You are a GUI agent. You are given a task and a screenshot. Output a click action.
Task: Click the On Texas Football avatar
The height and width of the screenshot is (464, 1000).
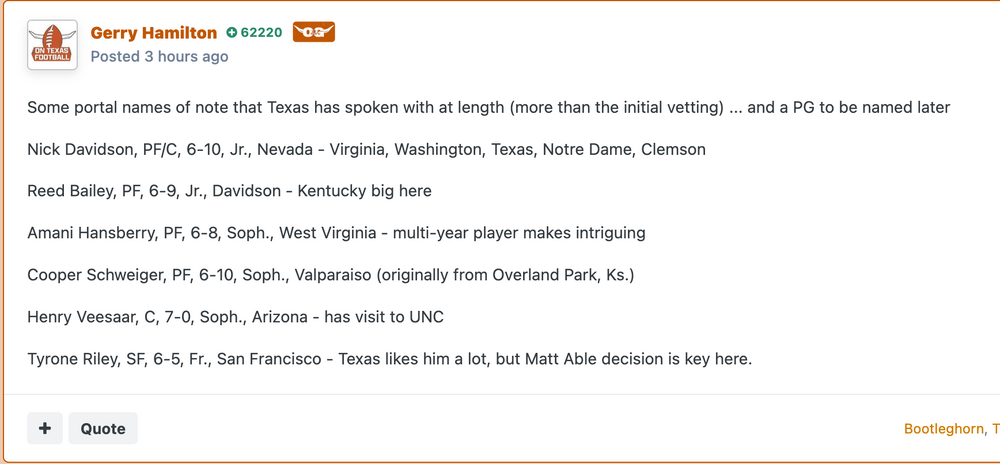tap(52, 45)
